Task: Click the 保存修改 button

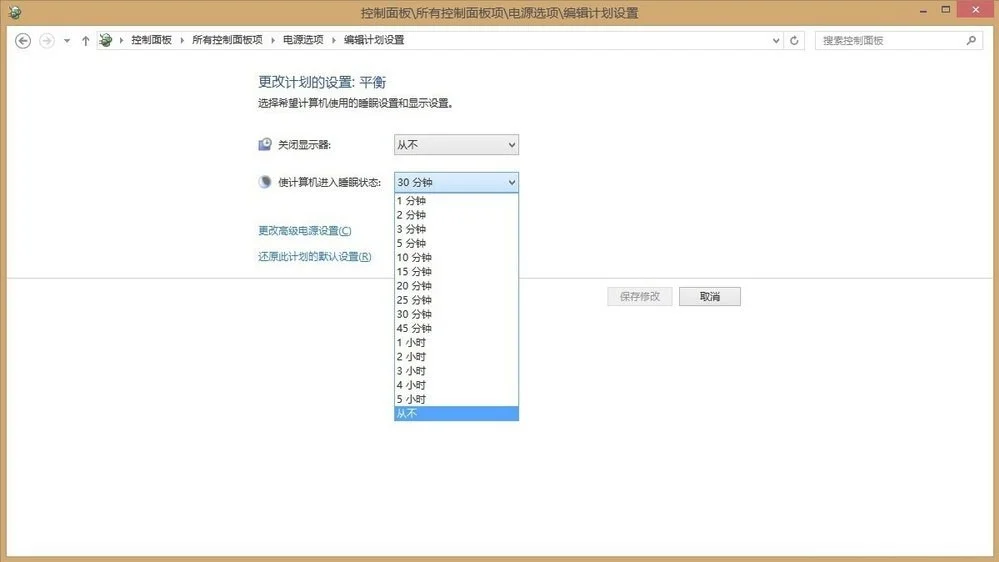Action: 640,296
